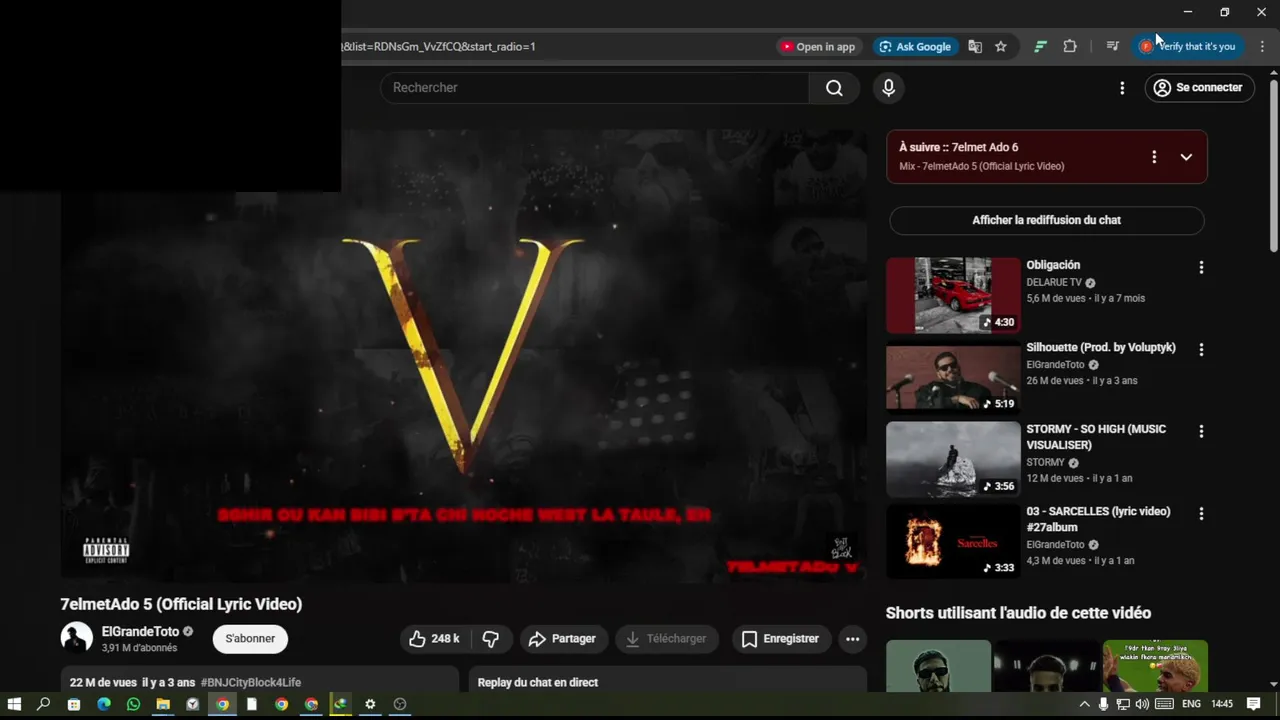Collapse the À suivre playlist panel
The width and height of the screenshot is (1280, 720).
coord(1186,157)
